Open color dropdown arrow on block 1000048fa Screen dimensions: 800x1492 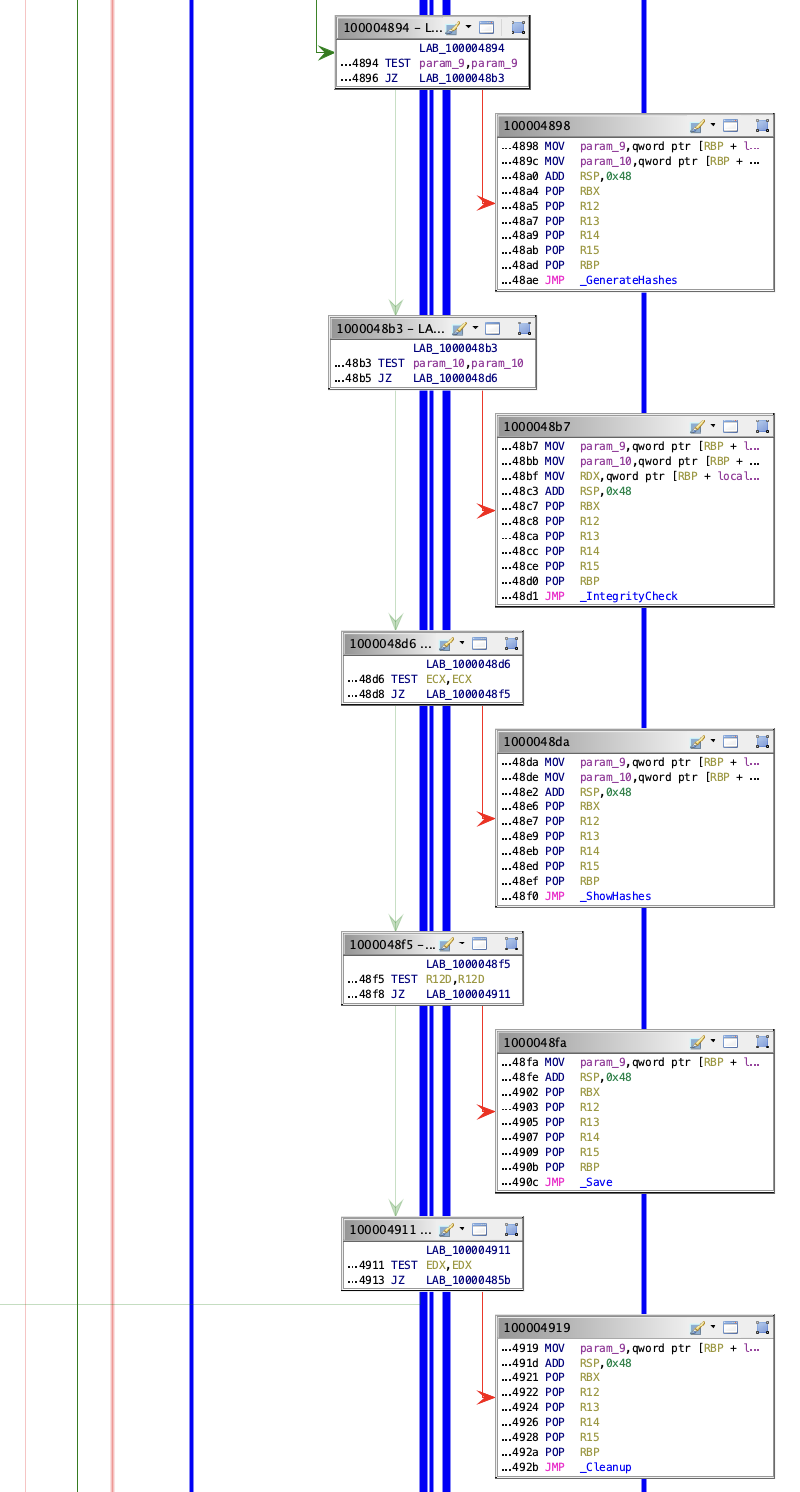713,1042
